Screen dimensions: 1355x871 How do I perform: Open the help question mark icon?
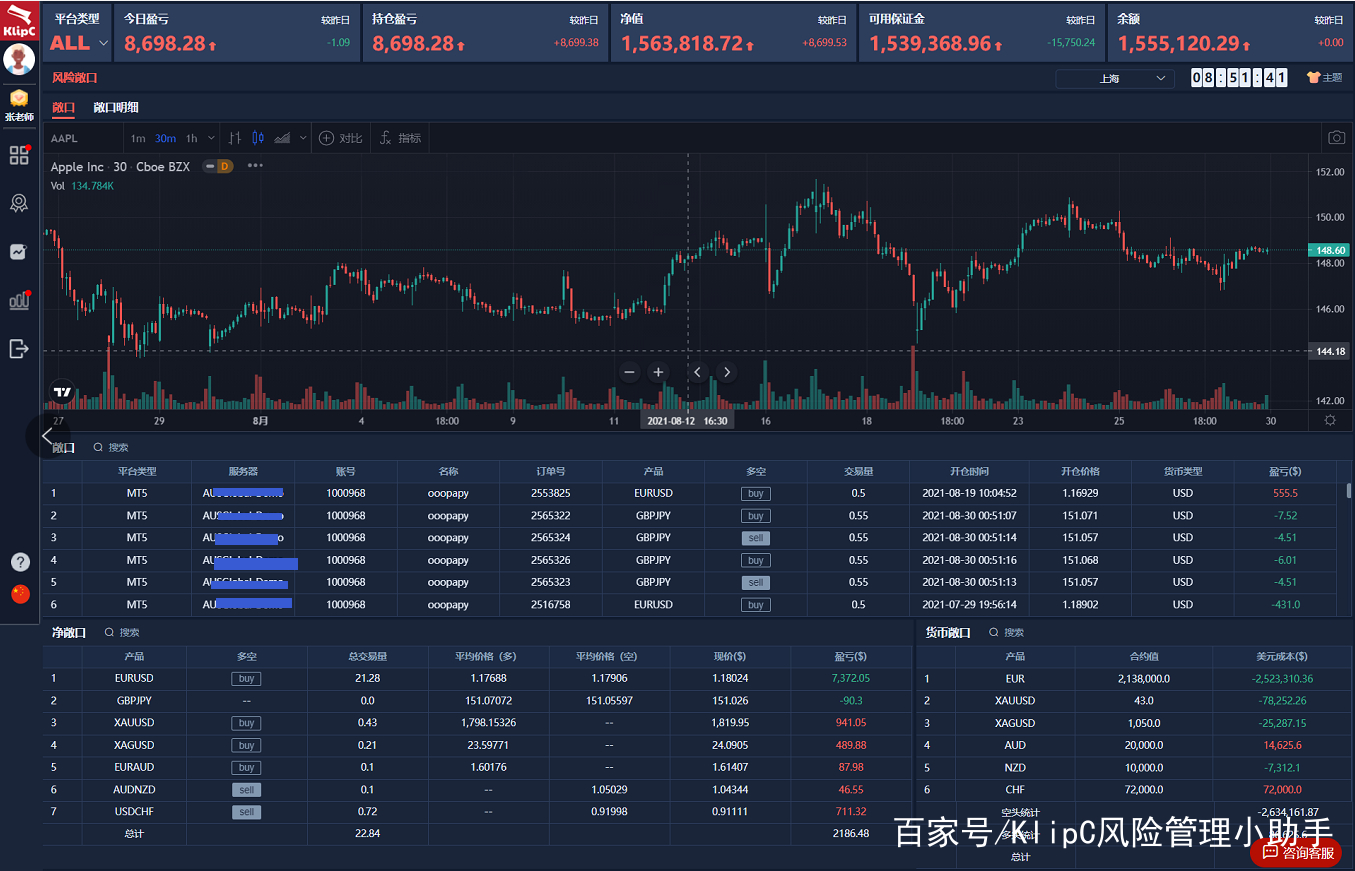coord(20,562)
